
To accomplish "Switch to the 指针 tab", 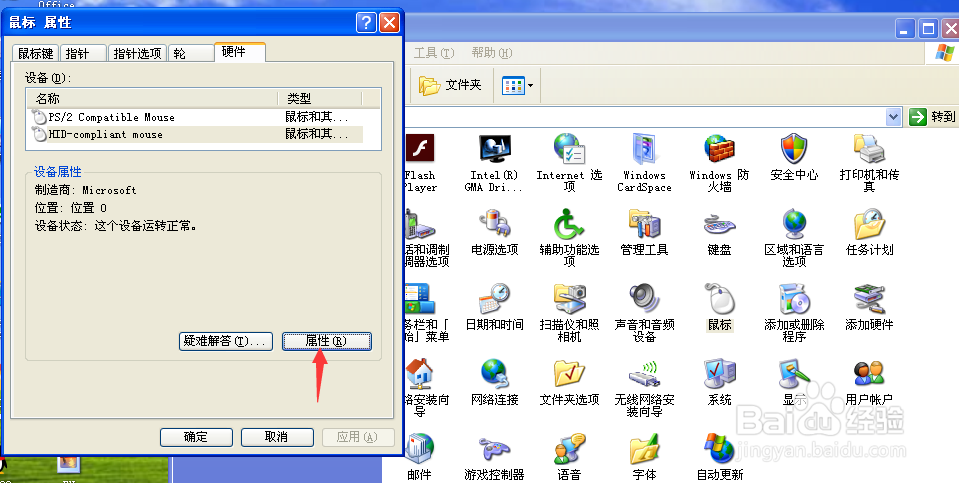I will point(83,53).
